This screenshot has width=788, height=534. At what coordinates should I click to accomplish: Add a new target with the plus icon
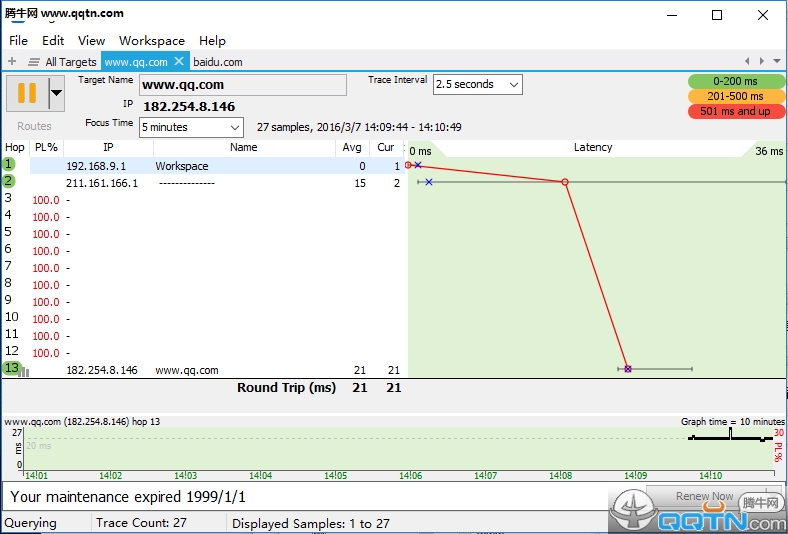coord(12,62)
